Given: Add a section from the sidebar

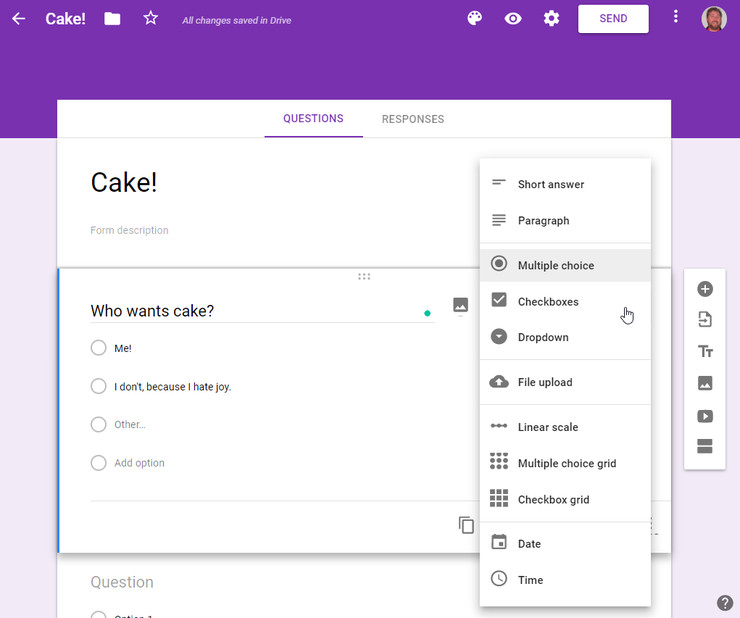Looking at the screenshot, I should coord(705,447).
